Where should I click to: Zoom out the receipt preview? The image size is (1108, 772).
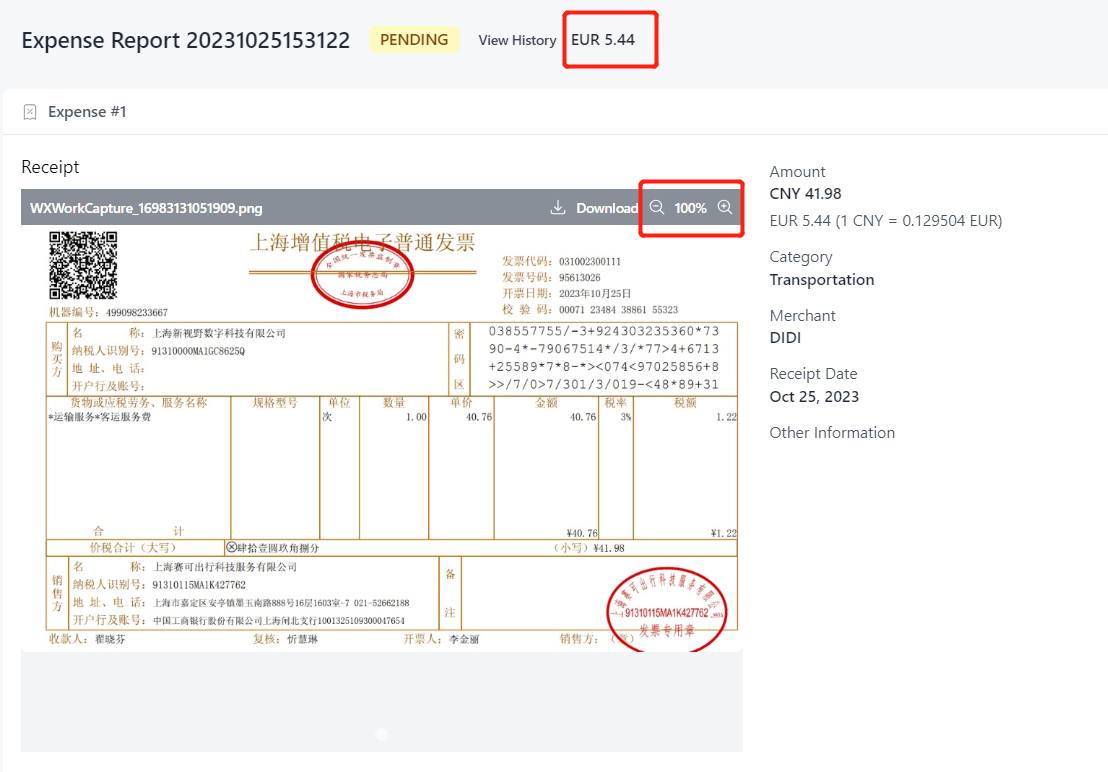point(656,207)
